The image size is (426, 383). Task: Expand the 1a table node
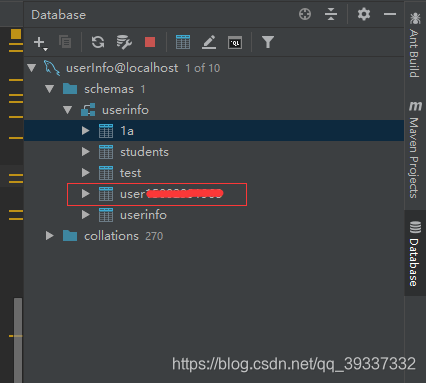86,131
